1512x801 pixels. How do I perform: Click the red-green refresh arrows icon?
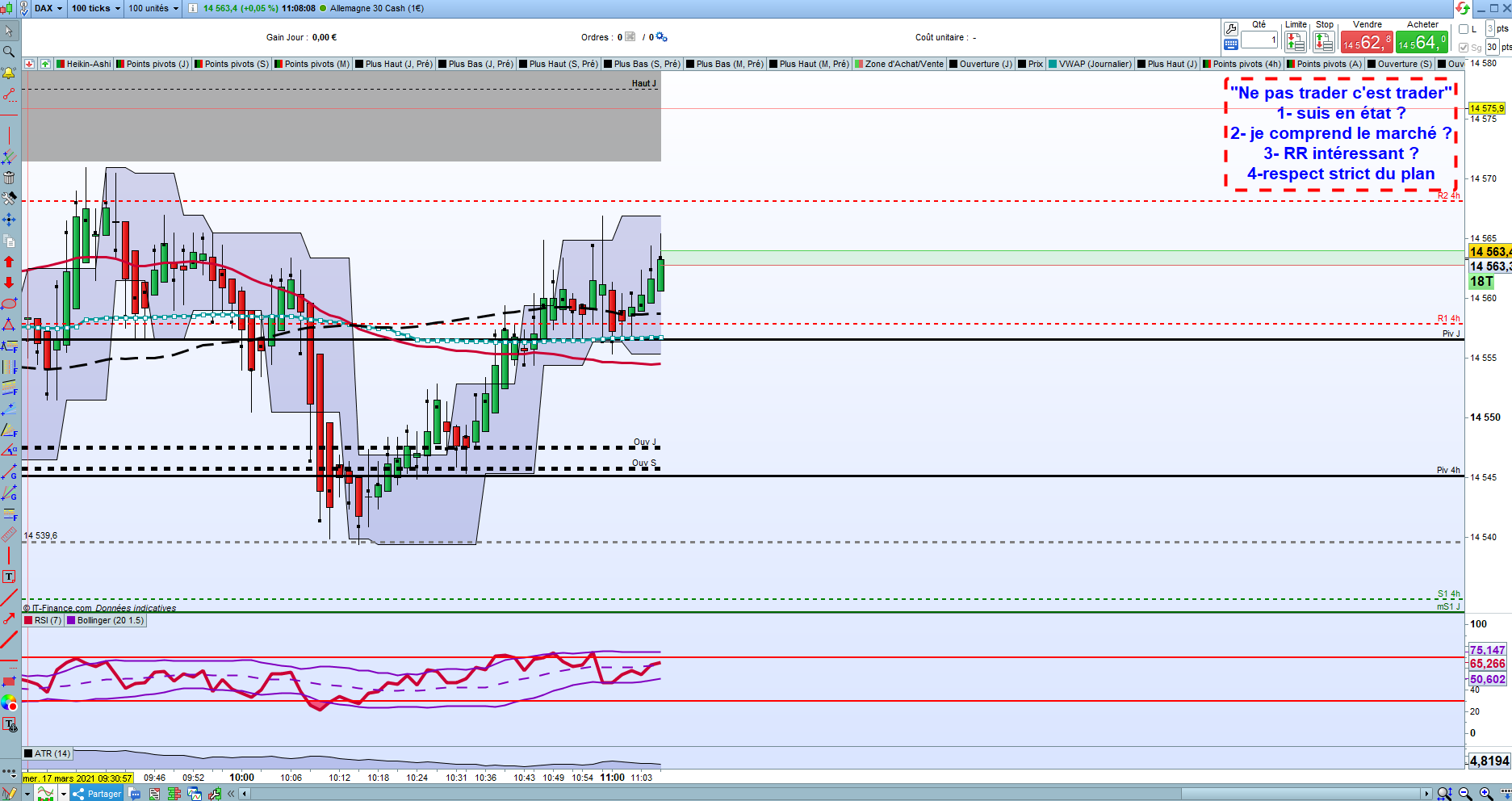(1462, 8)
